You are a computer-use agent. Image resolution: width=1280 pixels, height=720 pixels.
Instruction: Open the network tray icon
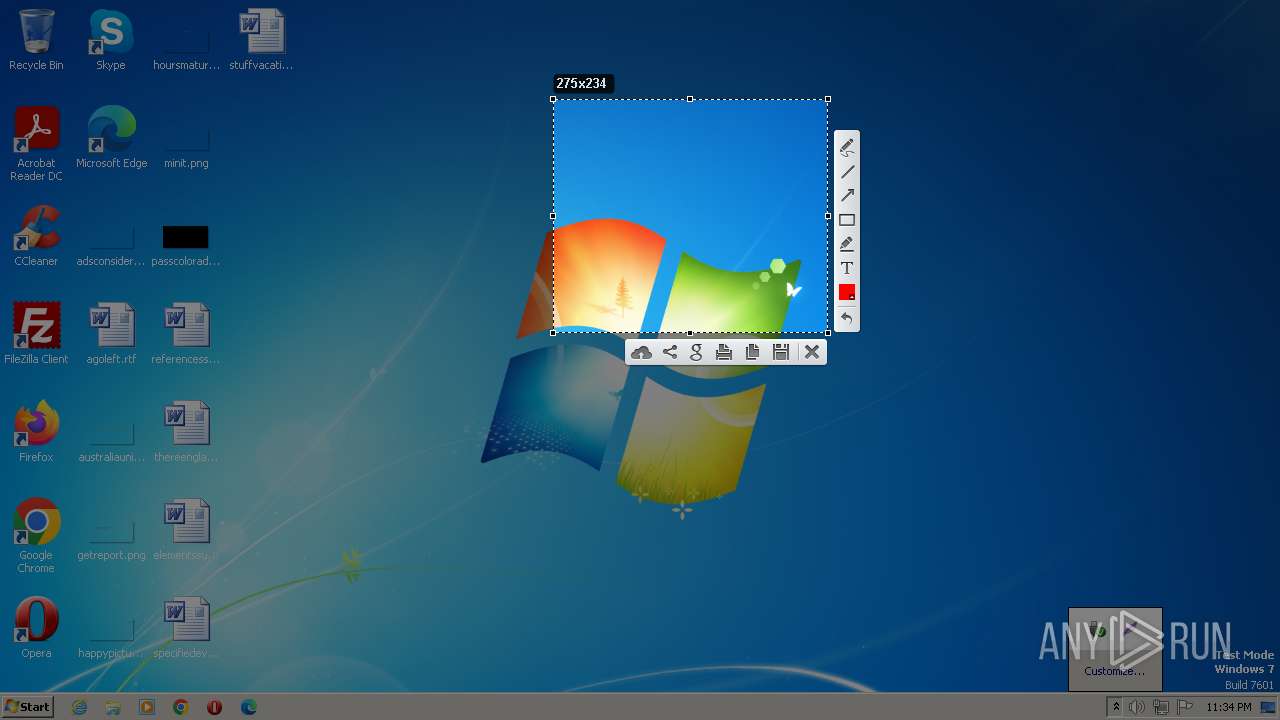tap(1161, 707)
